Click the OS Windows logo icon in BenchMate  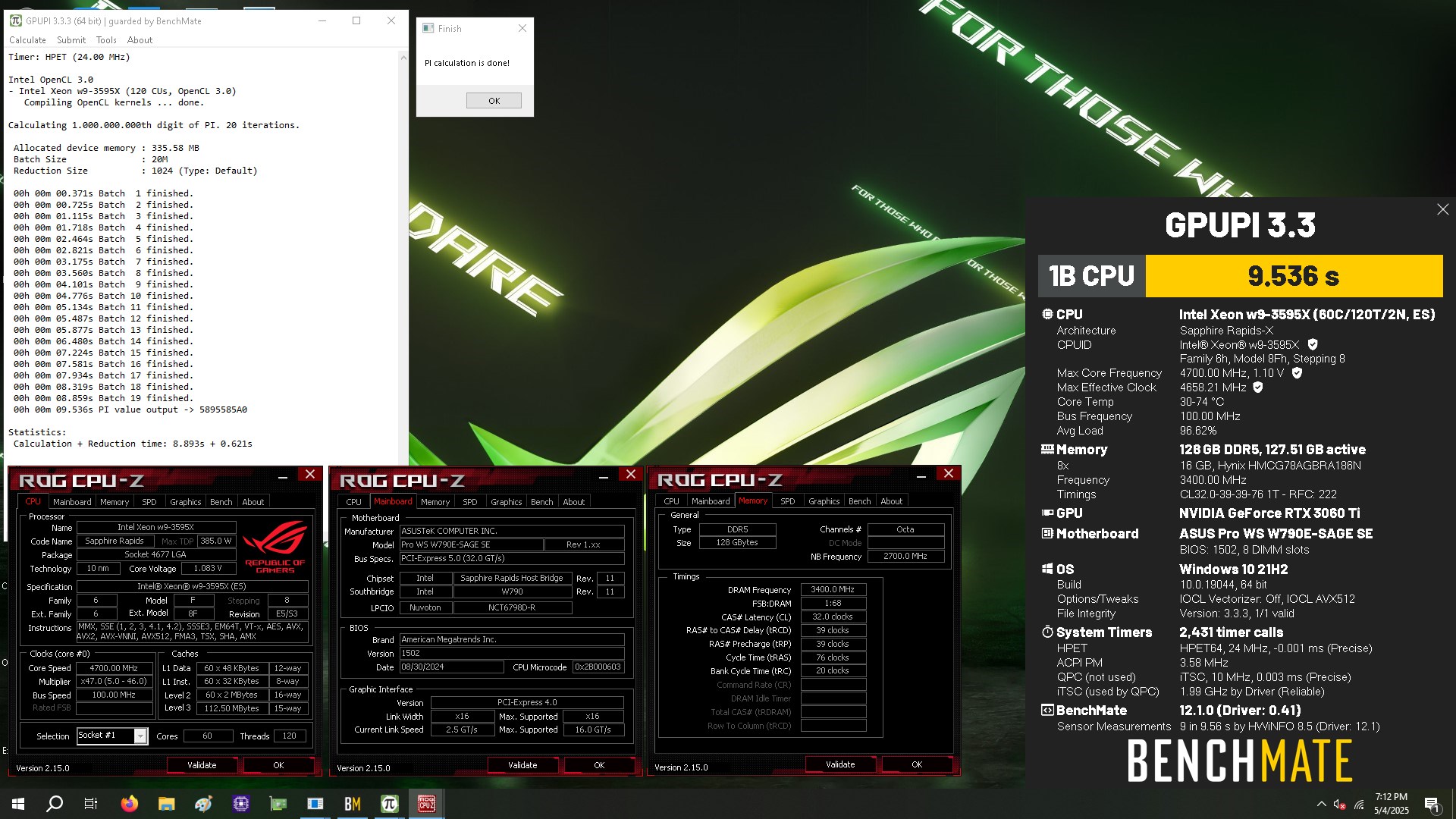[x=1047, y=569]
